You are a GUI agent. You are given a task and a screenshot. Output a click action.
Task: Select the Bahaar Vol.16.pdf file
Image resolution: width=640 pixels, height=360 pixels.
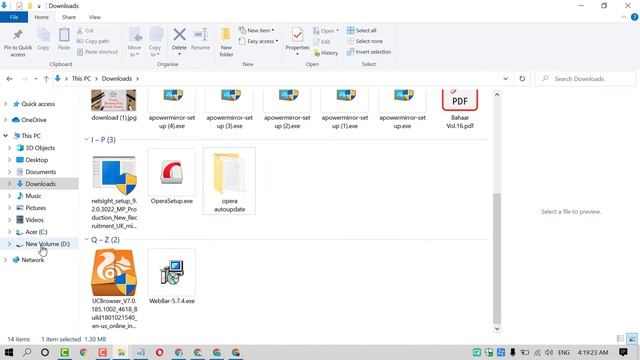pos(460,109)
